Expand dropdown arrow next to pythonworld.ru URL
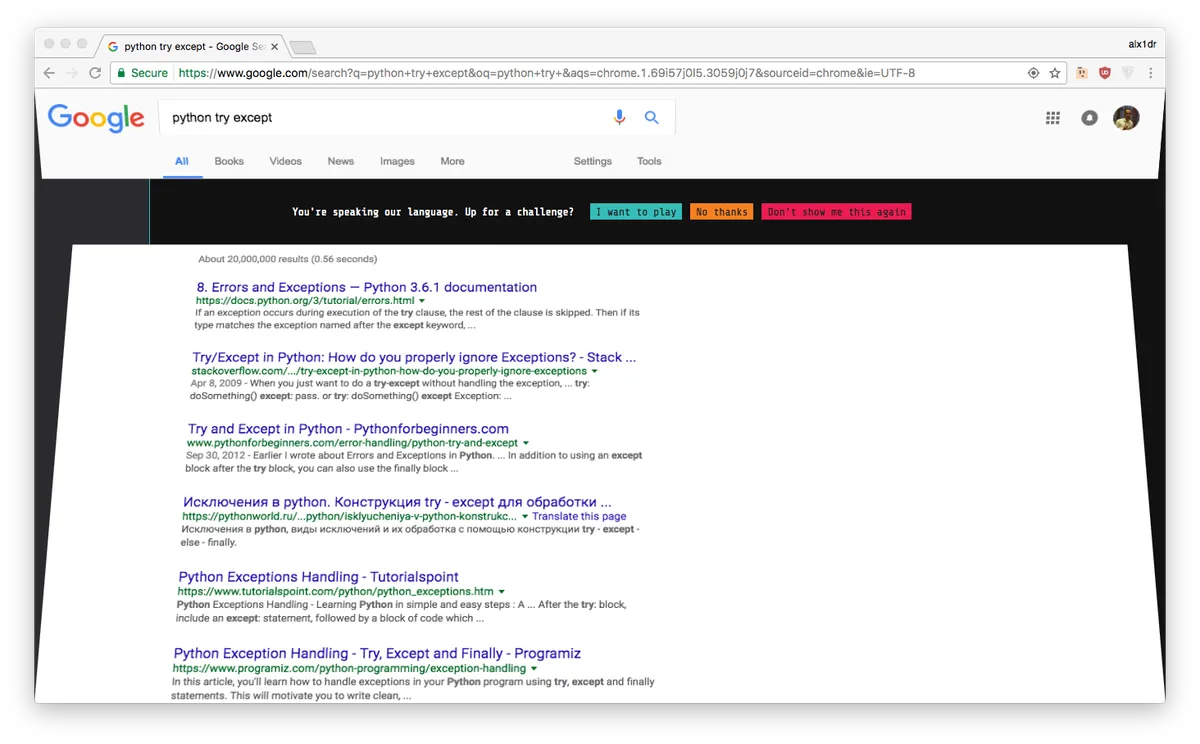Viewport: 1200px width, 744px height. click(x=525, y=516)
